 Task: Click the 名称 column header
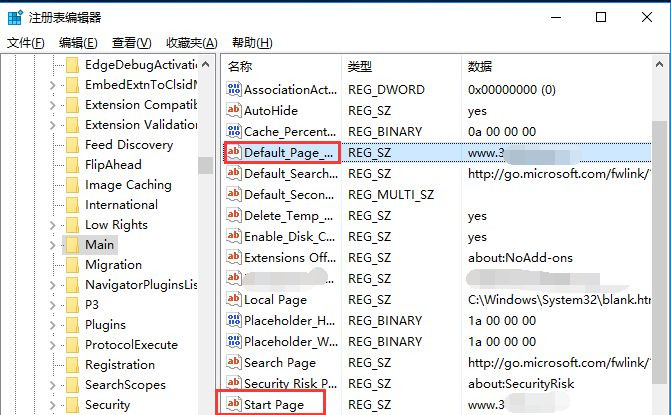click(241, 67)
